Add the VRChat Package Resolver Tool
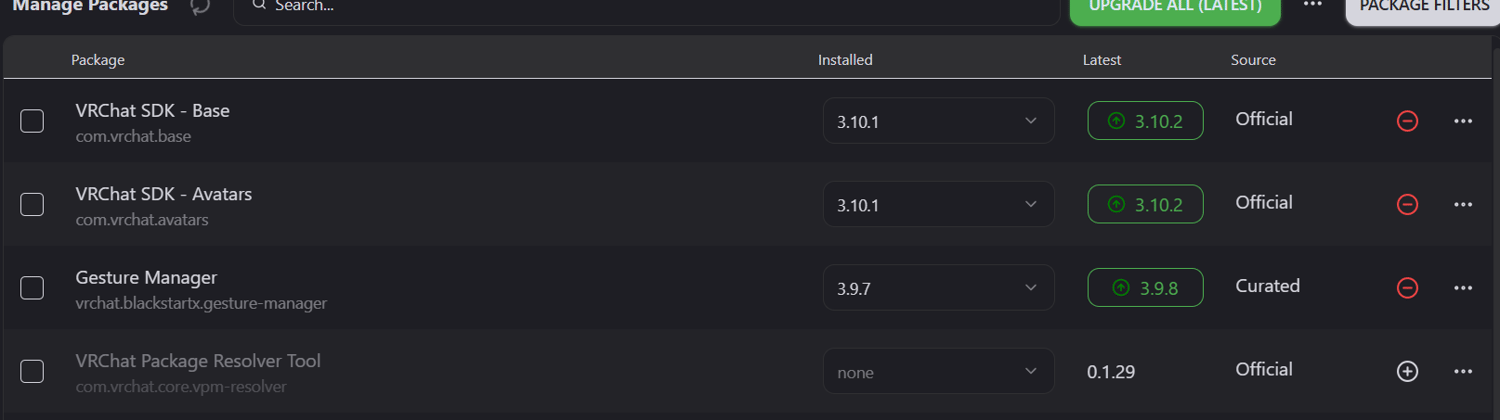The width and height of the screenshot is (1500, 420). (x=1407, y=371)
